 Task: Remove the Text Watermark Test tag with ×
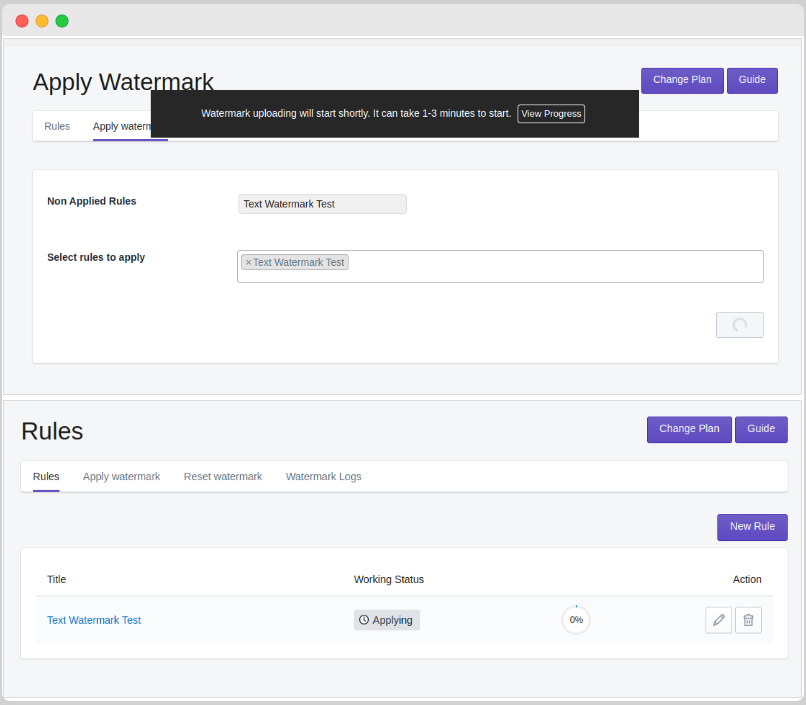248,263
